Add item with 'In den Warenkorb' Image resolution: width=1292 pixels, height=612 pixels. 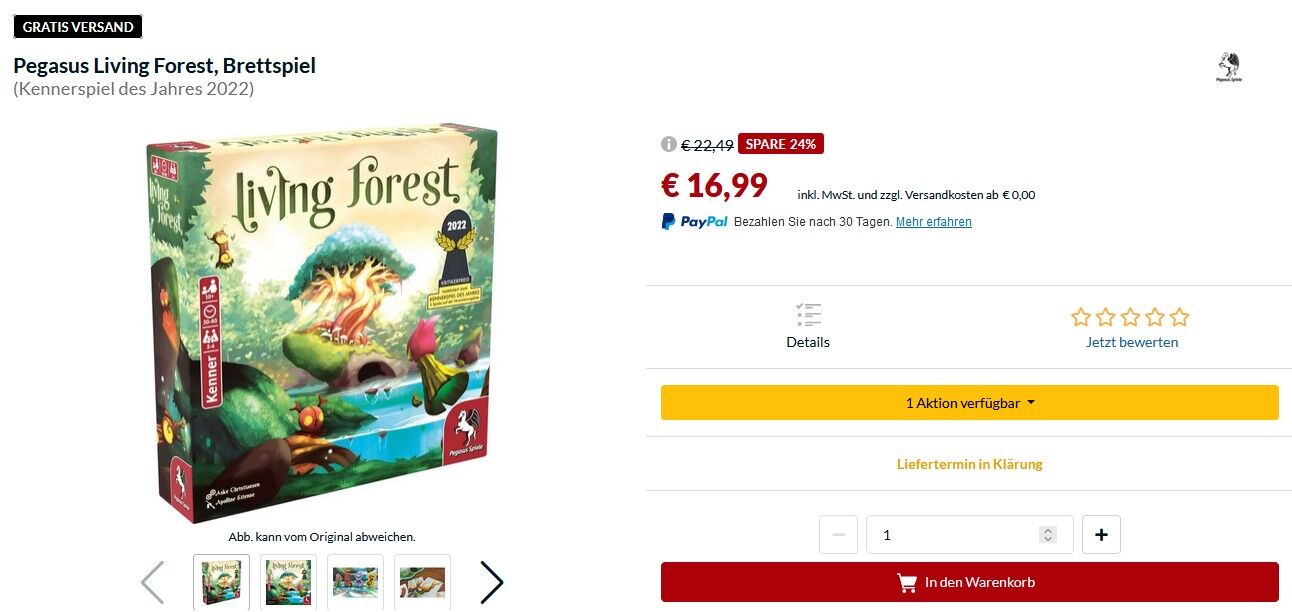coord(969,582)
